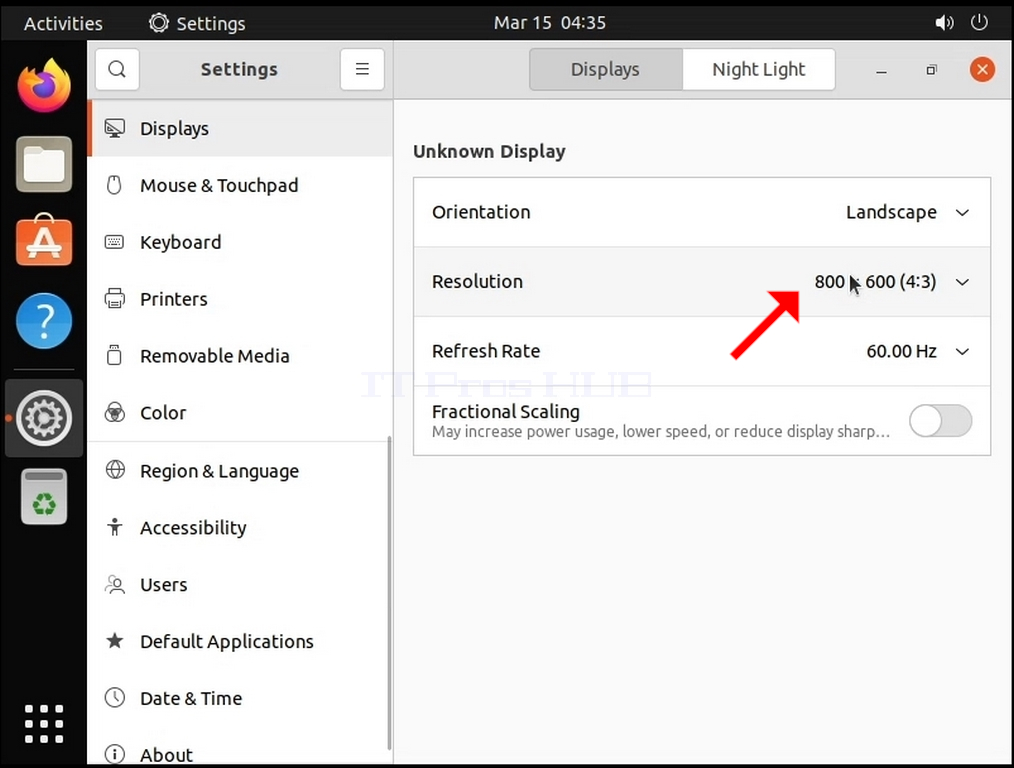The width and height of the screenshot is (1014, 768).
Task: Expand the Orientation chevron
Action: [962, 213]
